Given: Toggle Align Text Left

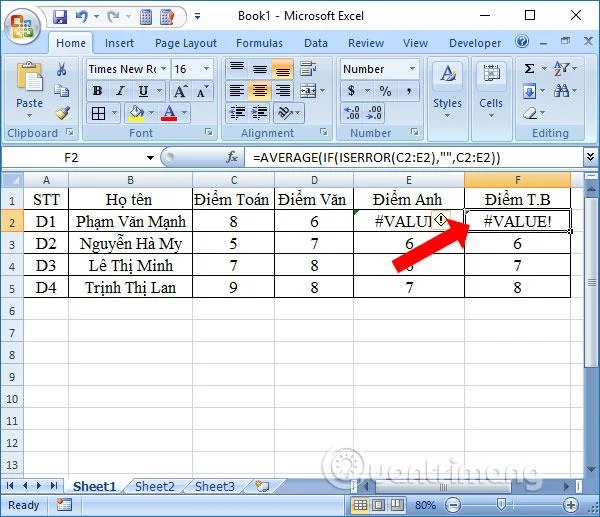Looking at the screenshot, I should pyautogui.click(x=237, y=91).
